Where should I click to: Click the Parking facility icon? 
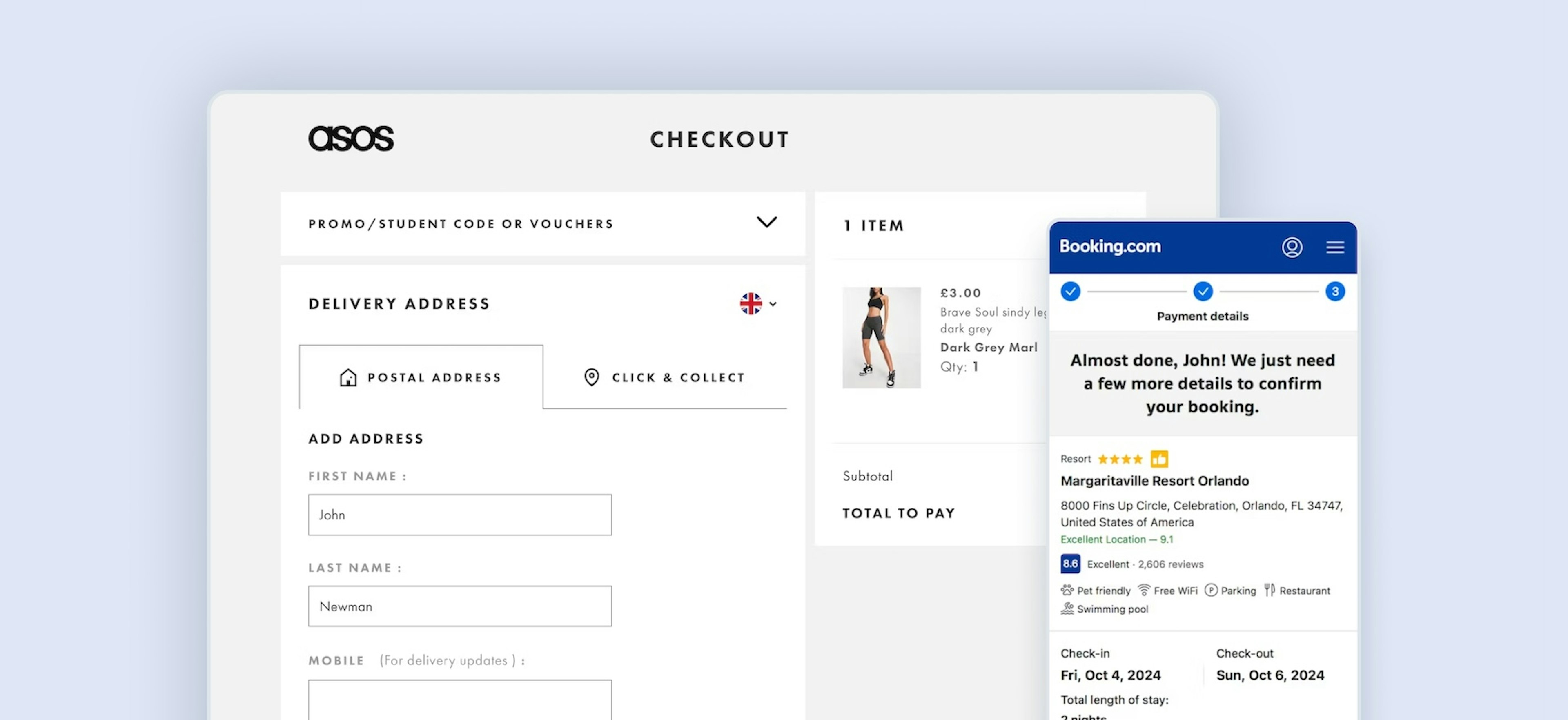click(1211, 590)
